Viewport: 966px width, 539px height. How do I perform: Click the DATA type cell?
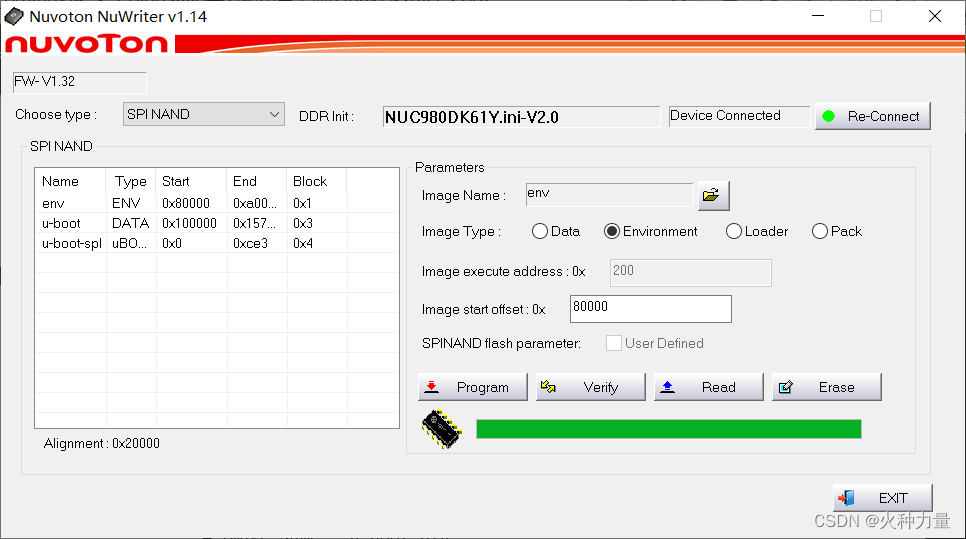point(131,223)
